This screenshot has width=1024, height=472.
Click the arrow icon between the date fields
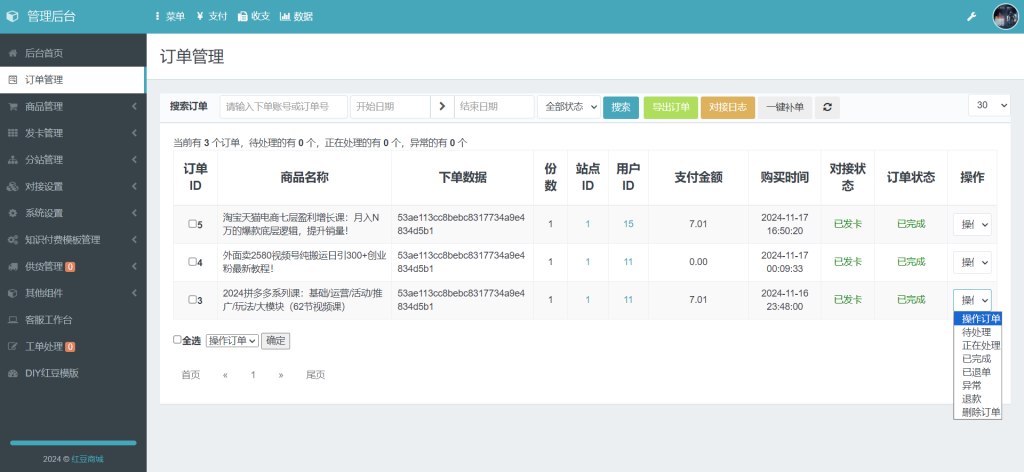(x=442, y=107)
